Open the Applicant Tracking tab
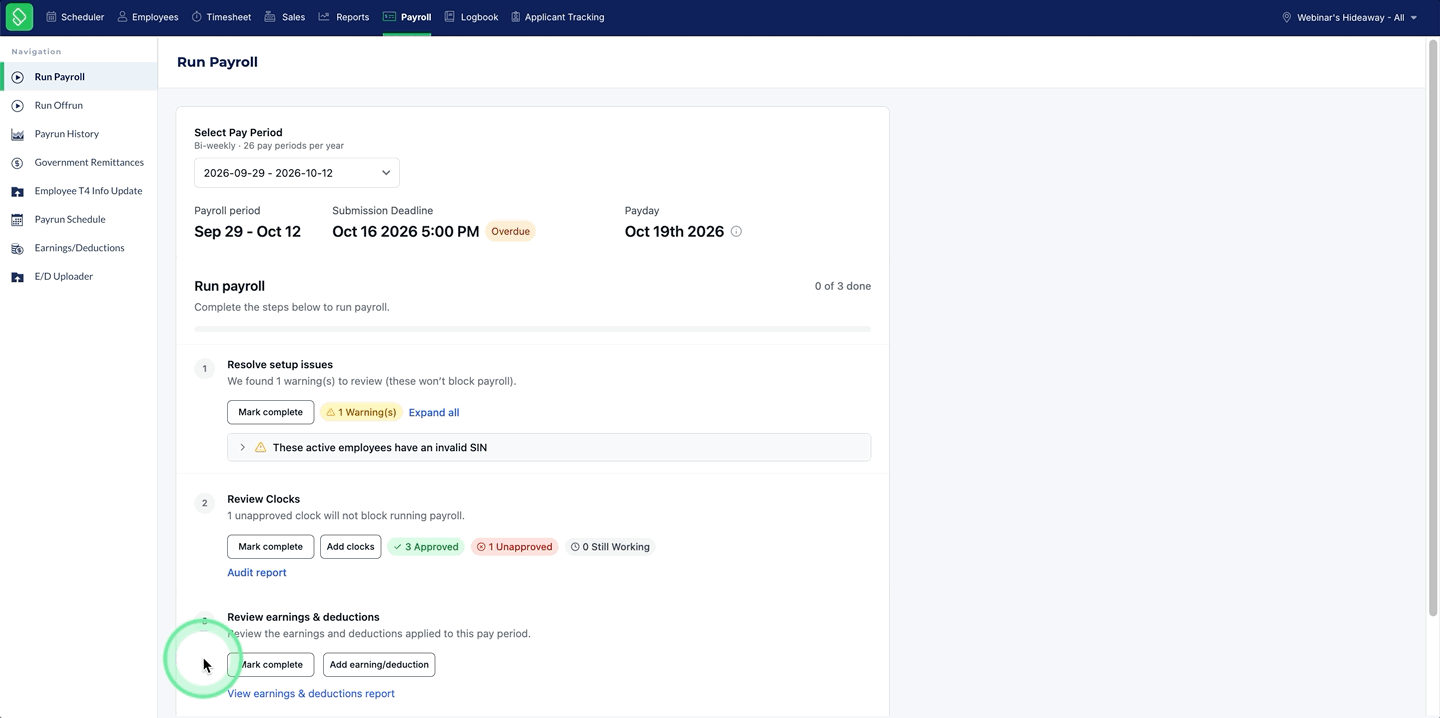This screenshot has width=1440, height=718. pyautogui.click(x=557, y=17)
